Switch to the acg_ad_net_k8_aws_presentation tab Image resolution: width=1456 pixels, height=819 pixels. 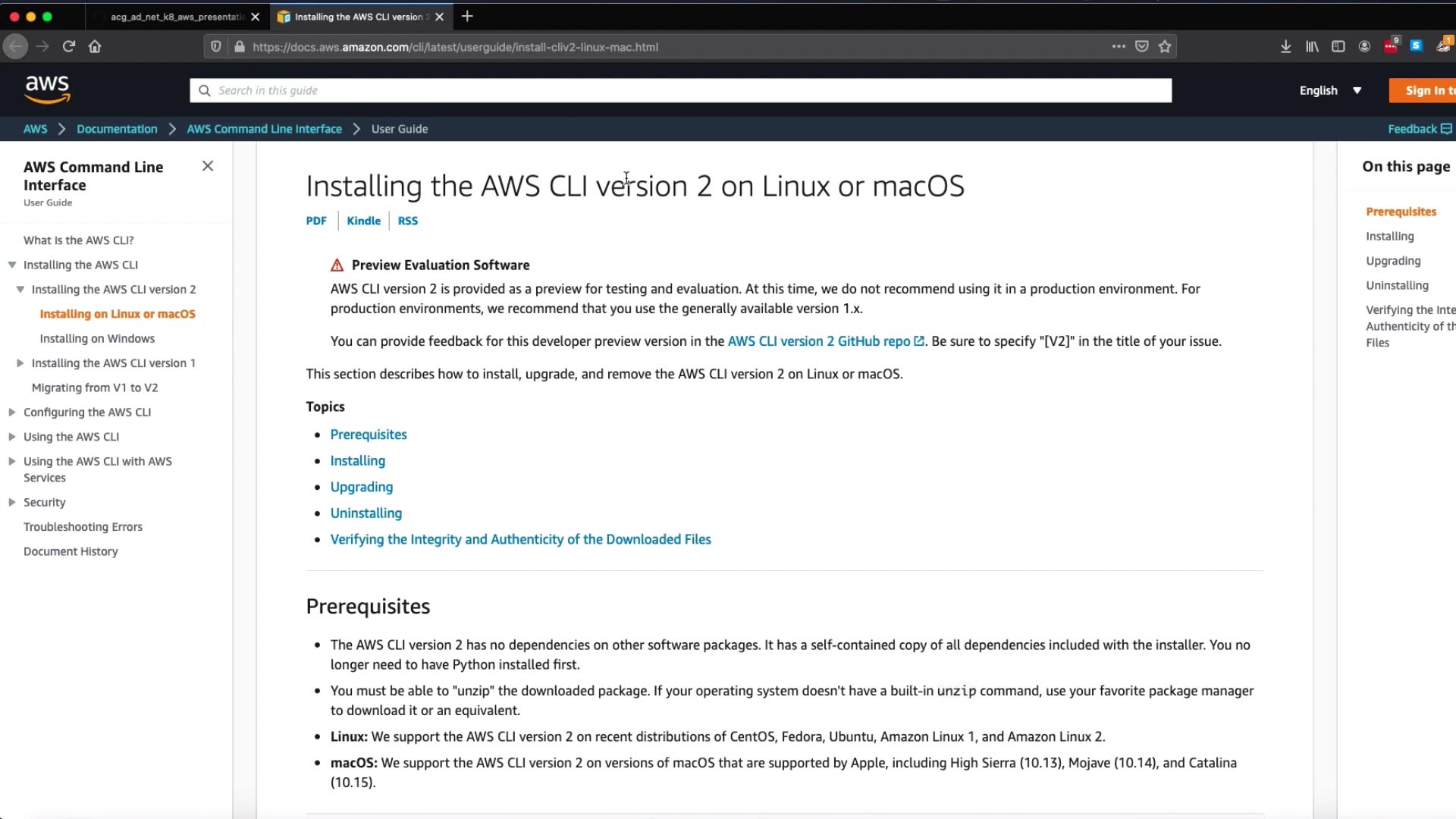176,17
